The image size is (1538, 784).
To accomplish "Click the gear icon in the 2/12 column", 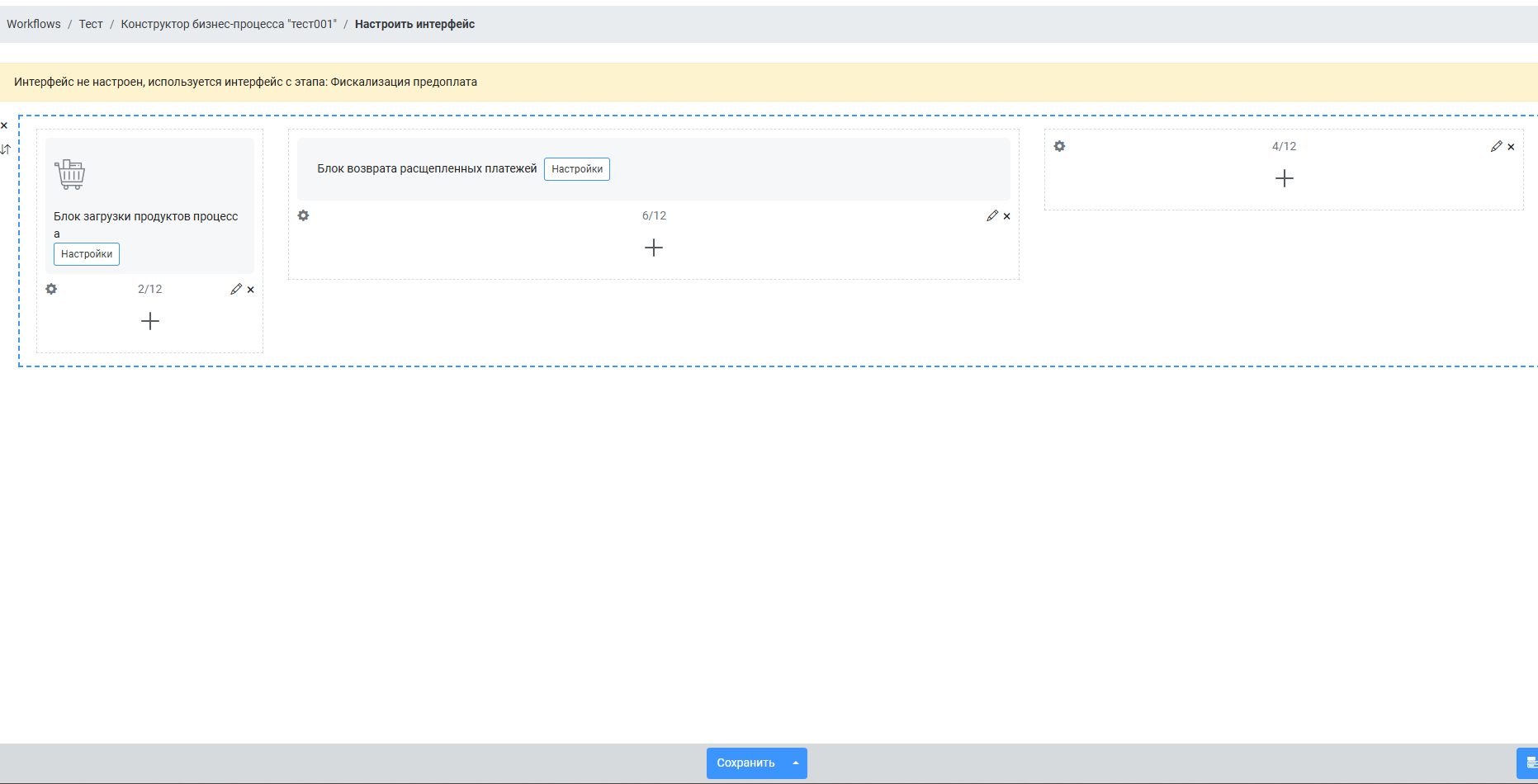I will click(51, 289).
